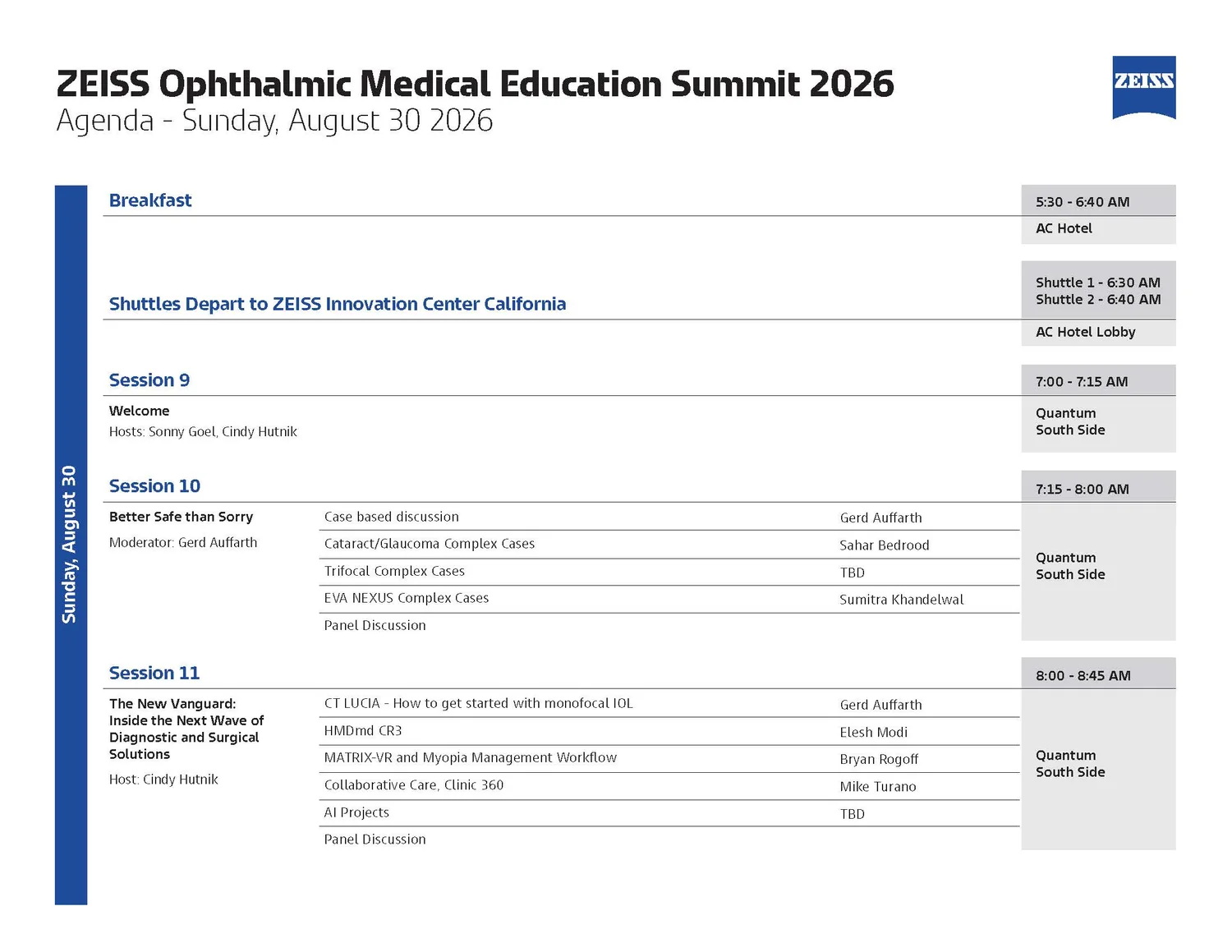Screen dimensions: 1232x952
Task: Click Session 11 'Quantum South Side' location
Action: point(1070,764)
